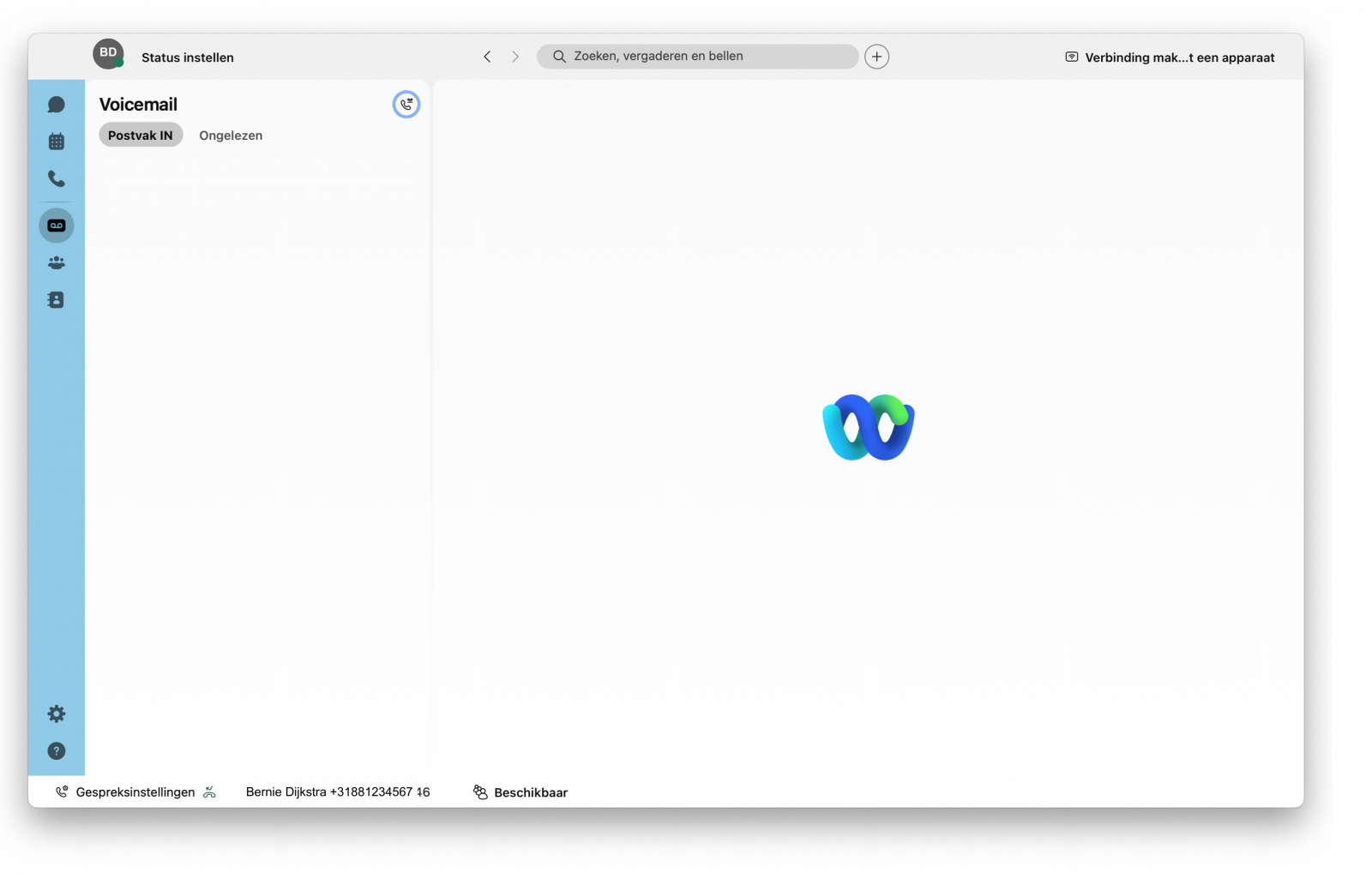Select the Voicemail icon in sidebar
This screenshot has width=1372, height=873.
pyautogui.click(x=57, y=226)
